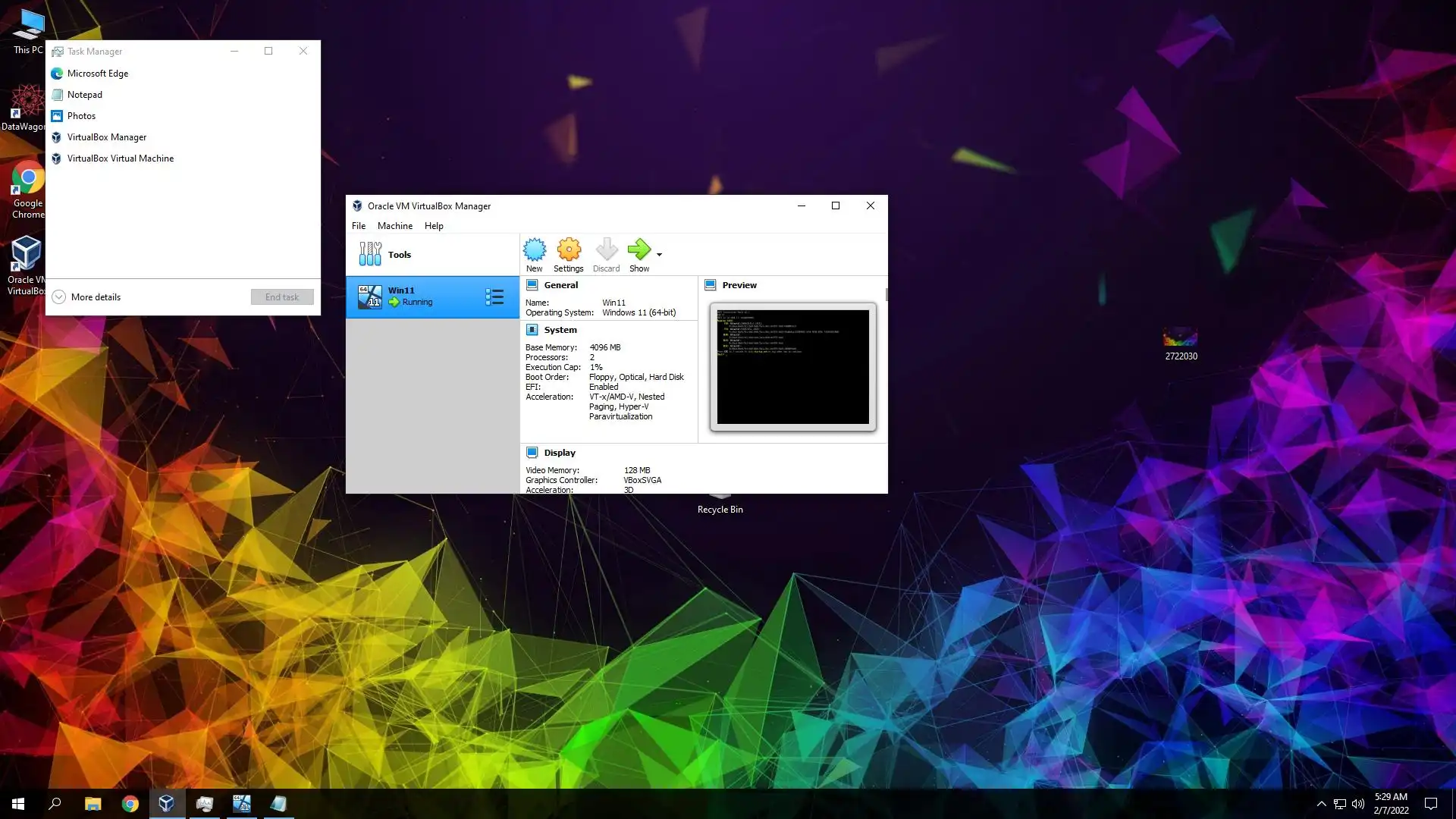Collapse the General section header
Screen dimensions: 1456x819
[560, 285]
